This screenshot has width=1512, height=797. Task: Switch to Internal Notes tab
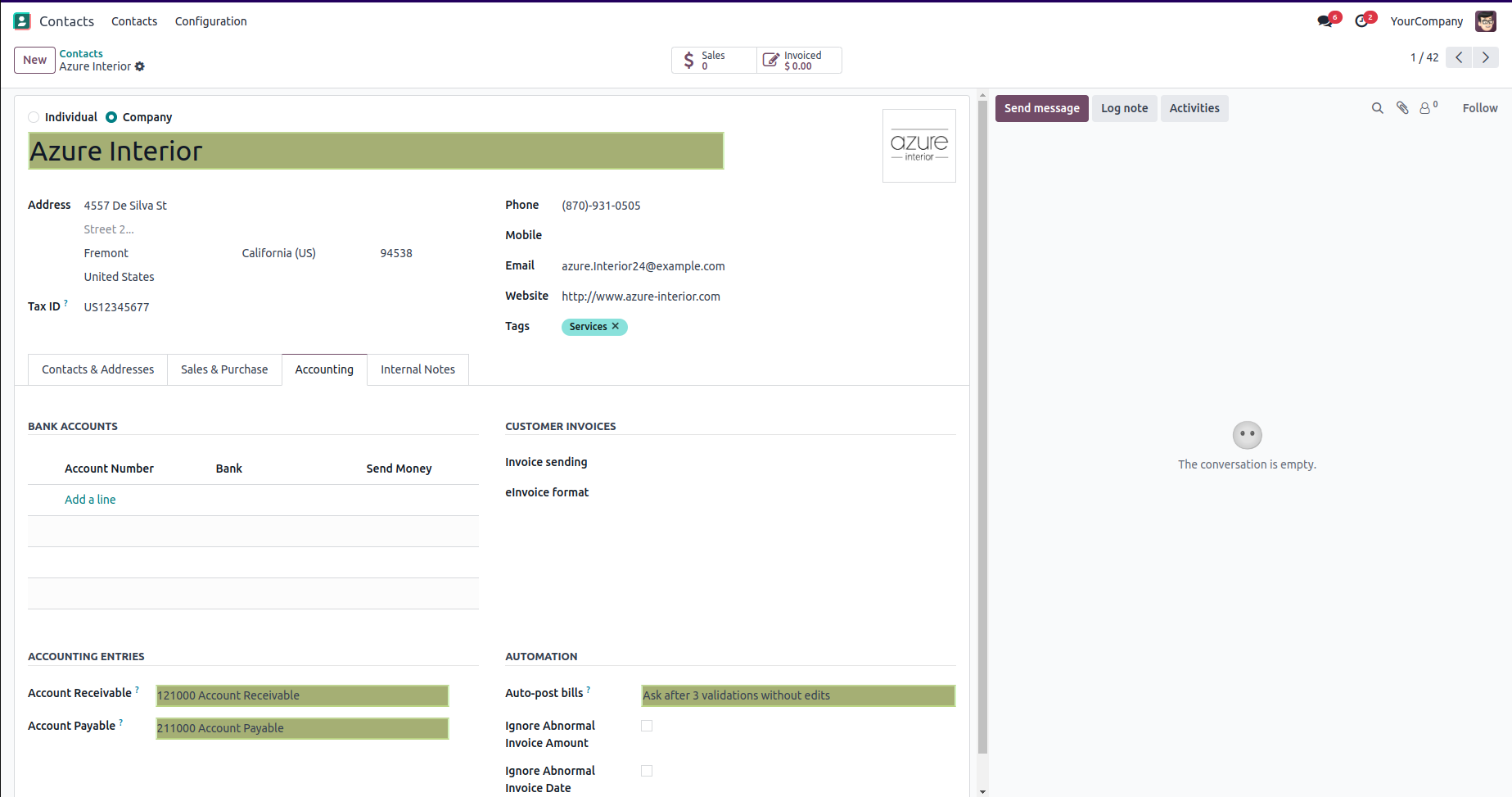tap(417, 369)
